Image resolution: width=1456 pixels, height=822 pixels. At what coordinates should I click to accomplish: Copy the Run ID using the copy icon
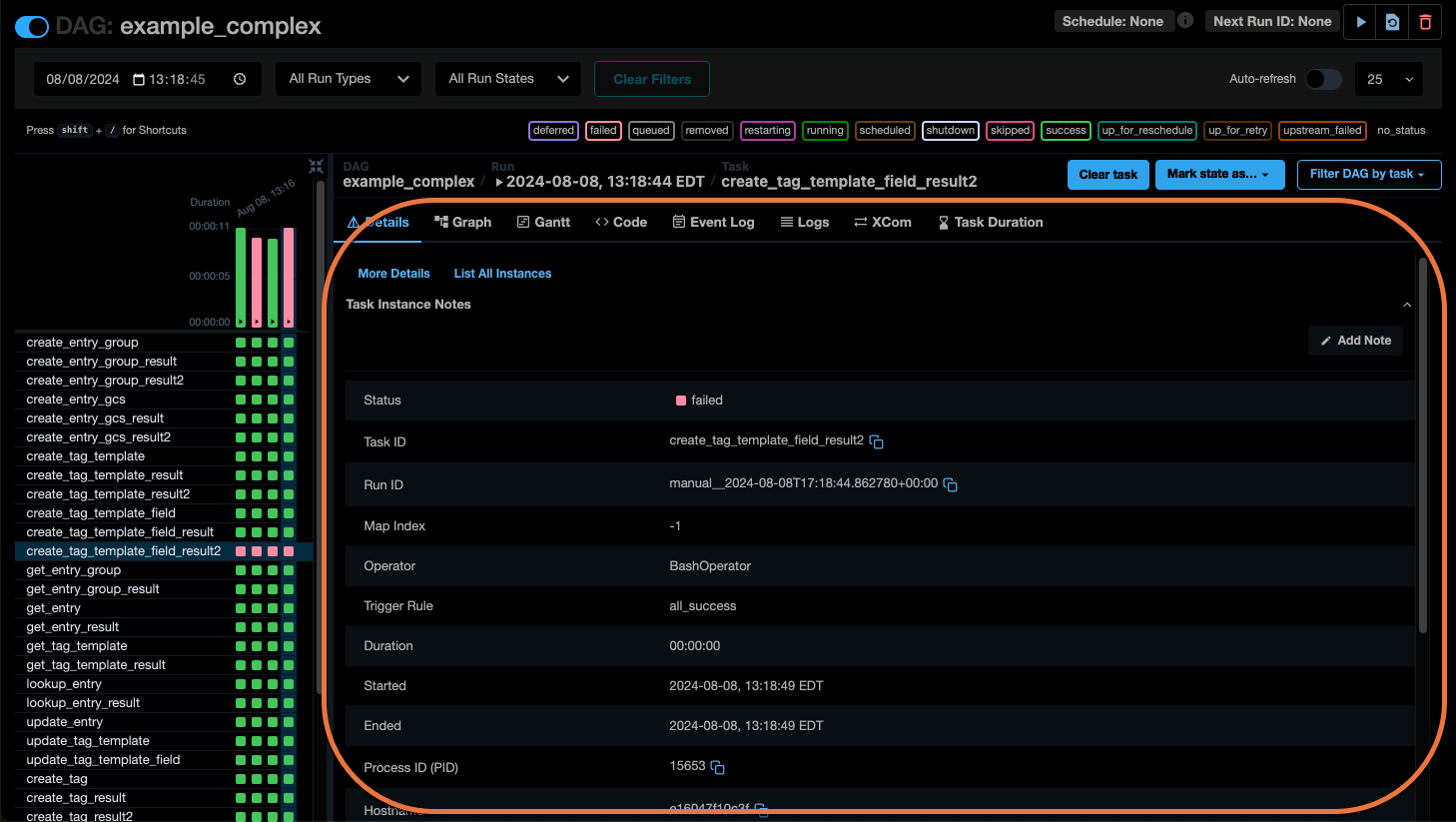(x=950, y=484)
